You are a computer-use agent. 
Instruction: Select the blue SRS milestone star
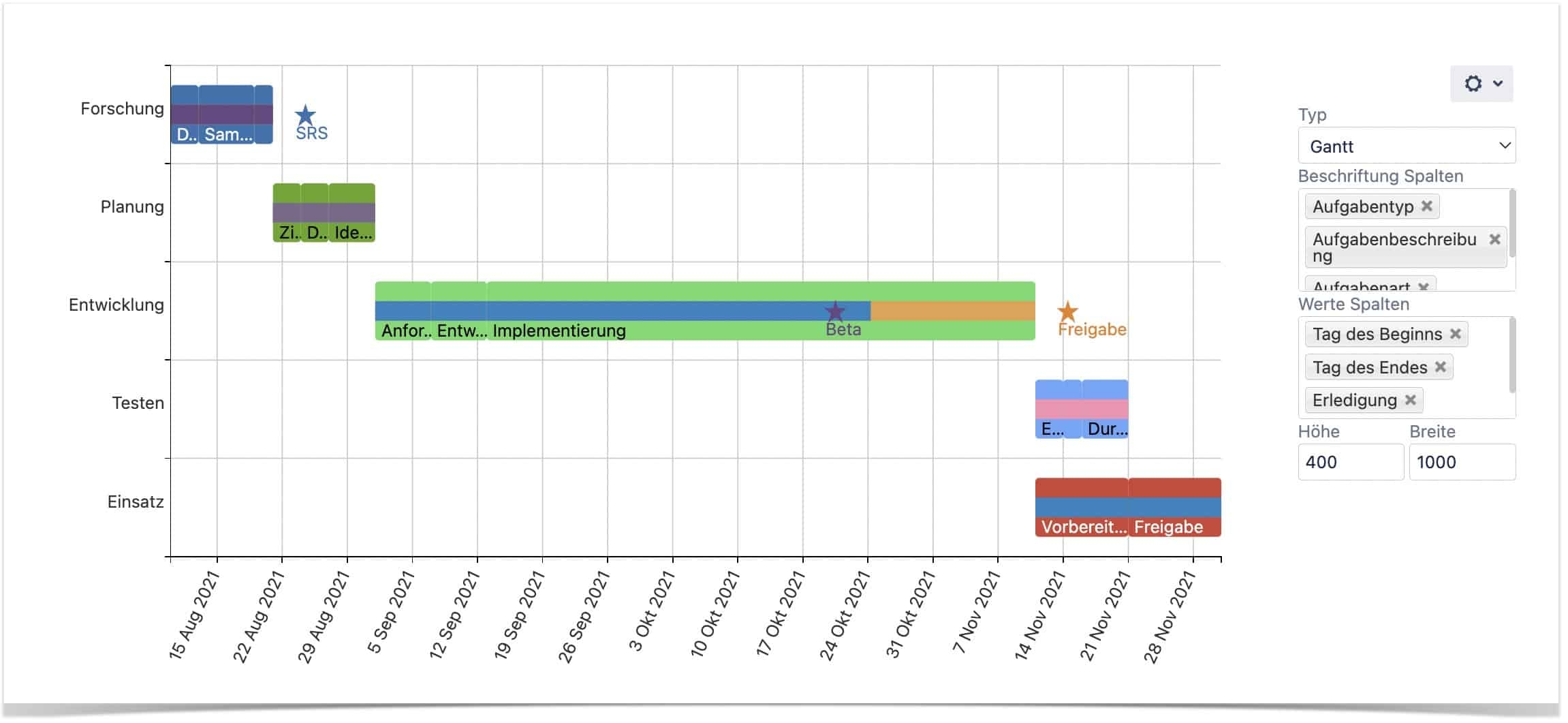point(306,113)
